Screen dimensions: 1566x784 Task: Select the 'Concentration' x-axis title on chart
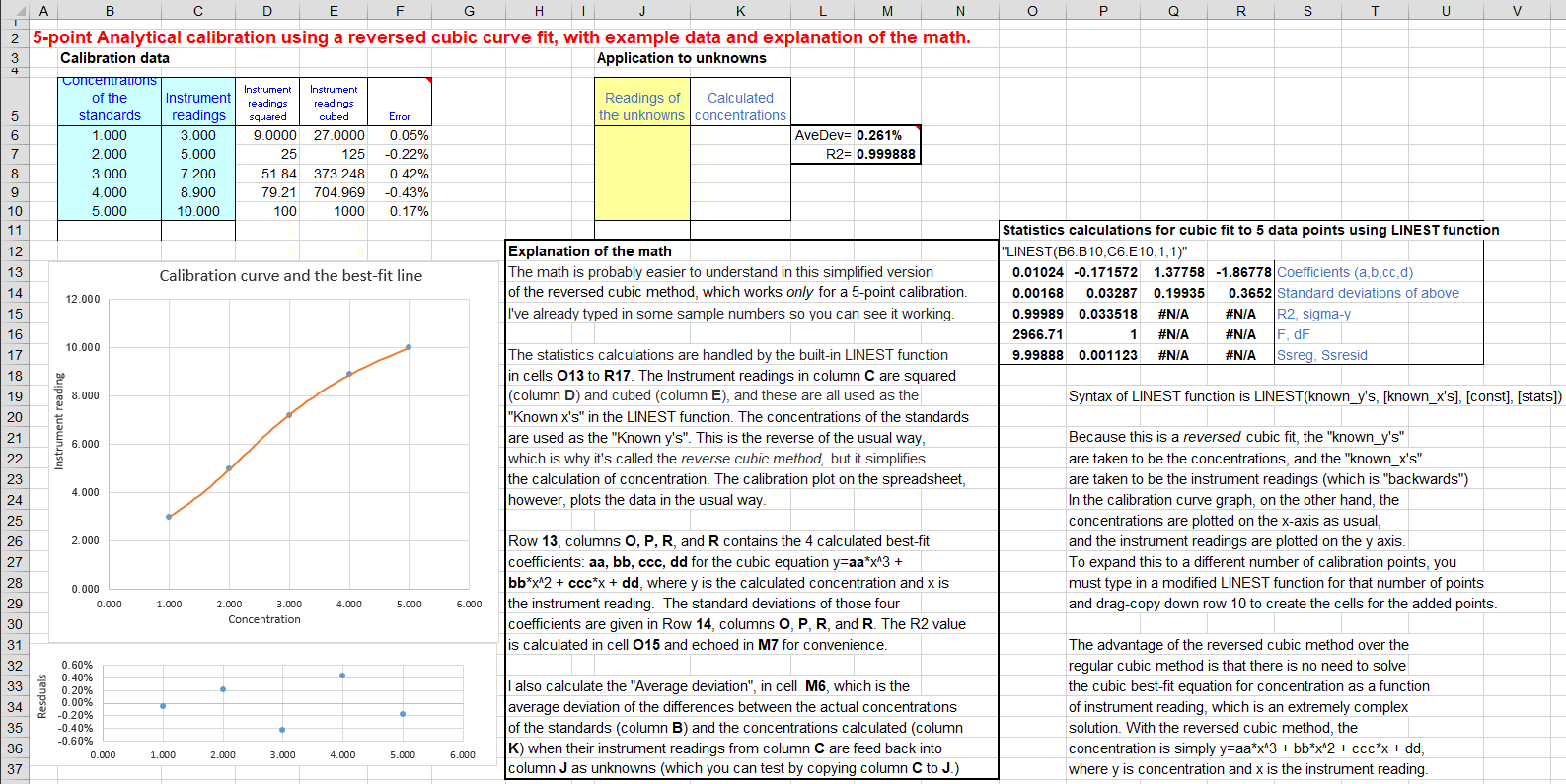pyautogui.click(x=264, y=619)
